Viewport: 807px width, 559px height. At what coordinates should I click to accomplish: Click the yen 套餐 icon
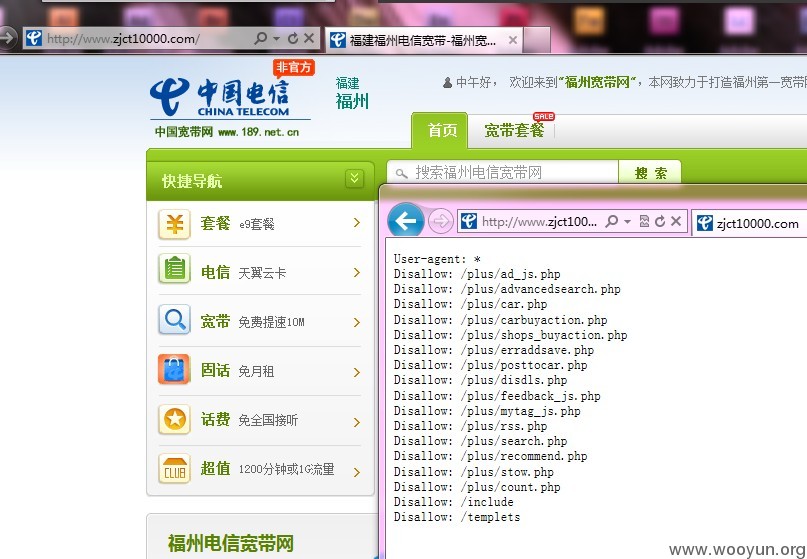(x=174, y=224)
